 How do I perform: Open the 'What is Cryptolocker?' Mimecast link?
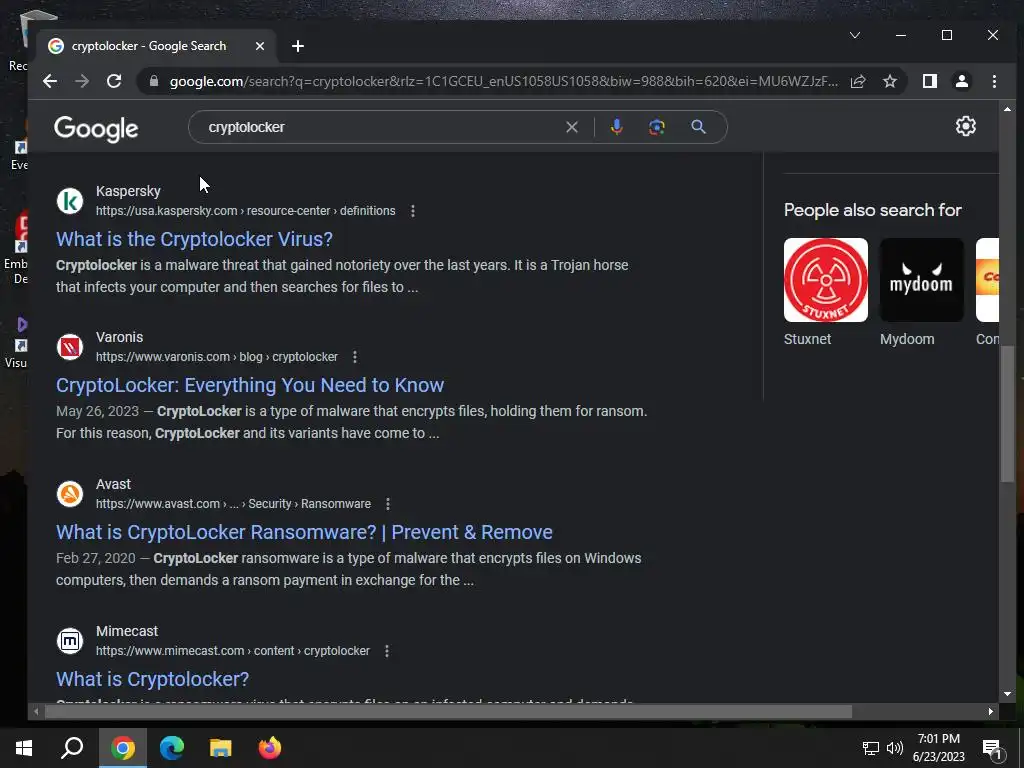click(153, 679)
